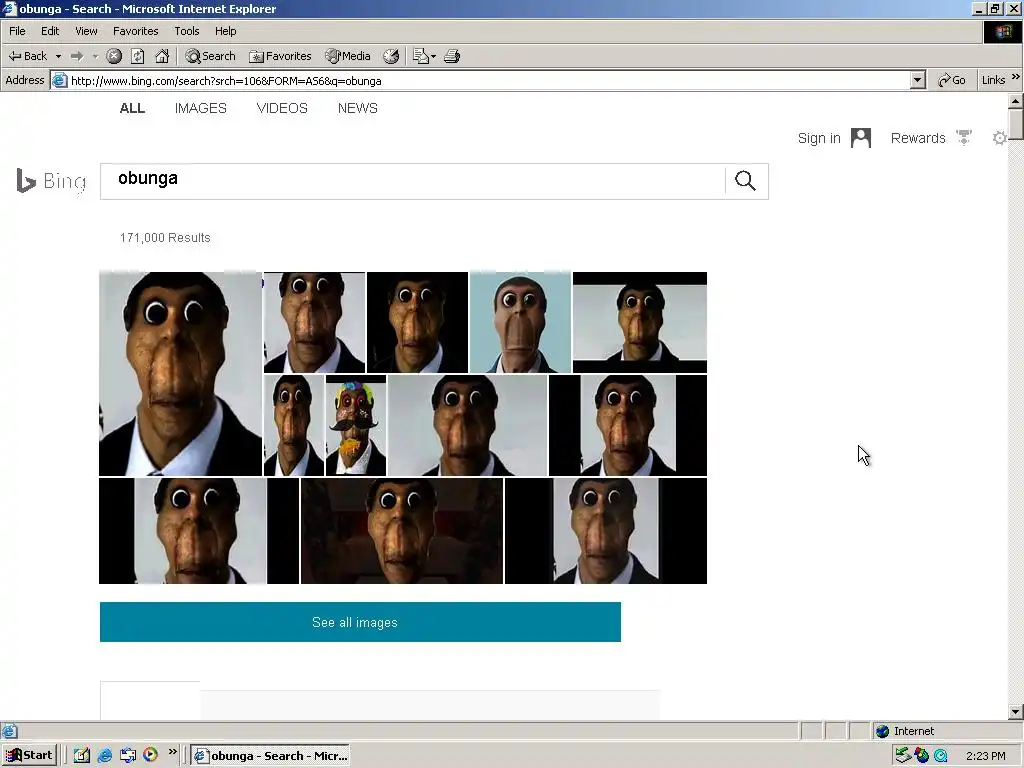Open red dark background bottom thumbnail
The height and width of the screenshot is (768, 1024).
[402, 531]
